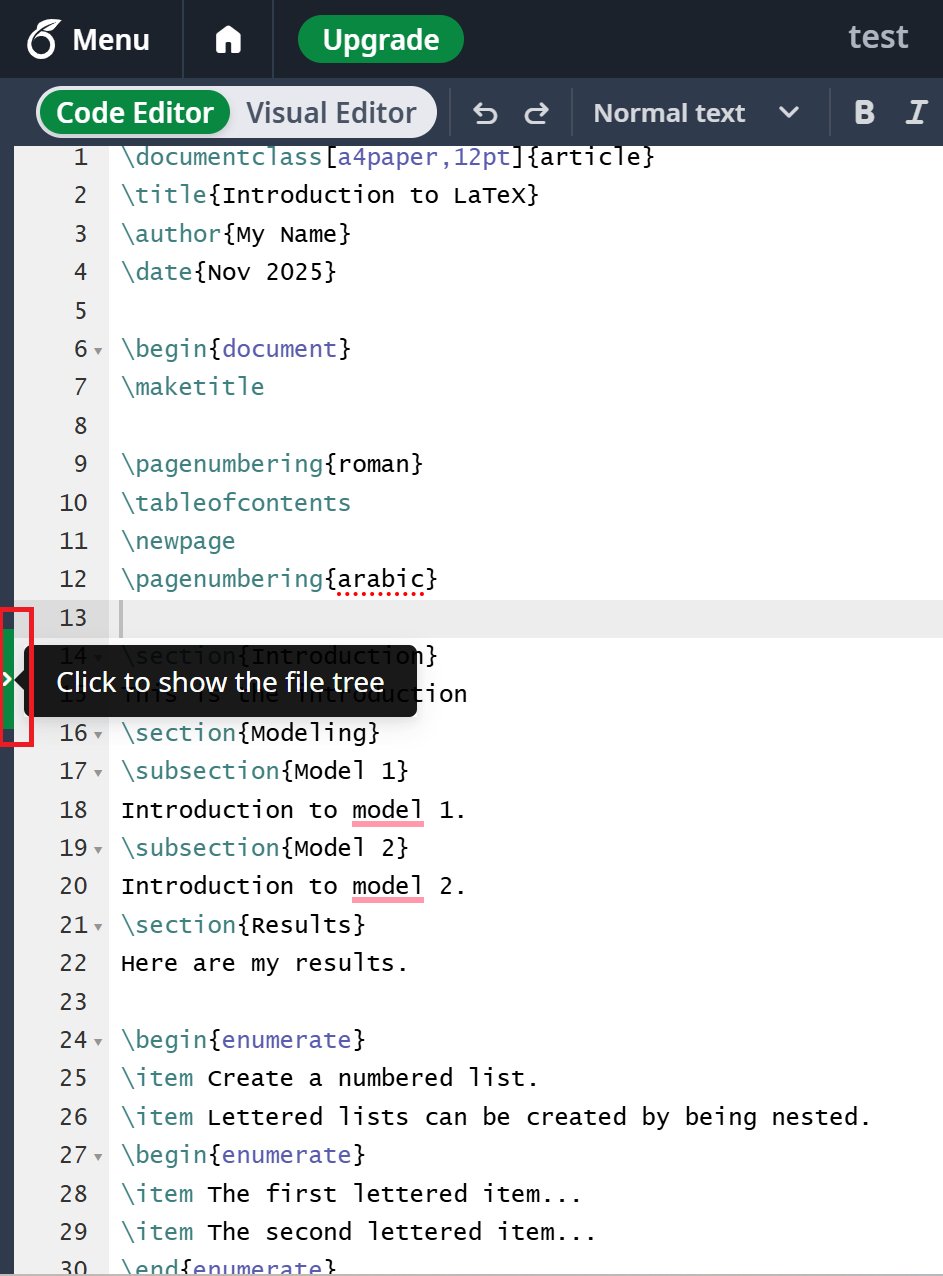The image size is (943, 1276).
Task: Fold the Model 1 subsection
Action: coord(98,773)
